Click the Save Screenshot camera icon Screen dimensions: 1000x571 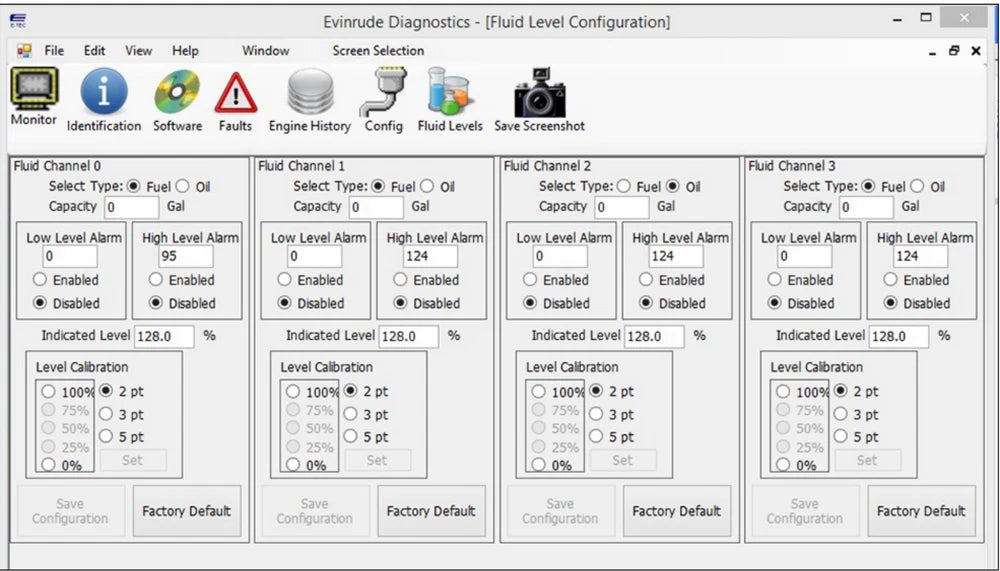[x=540, y=92]
